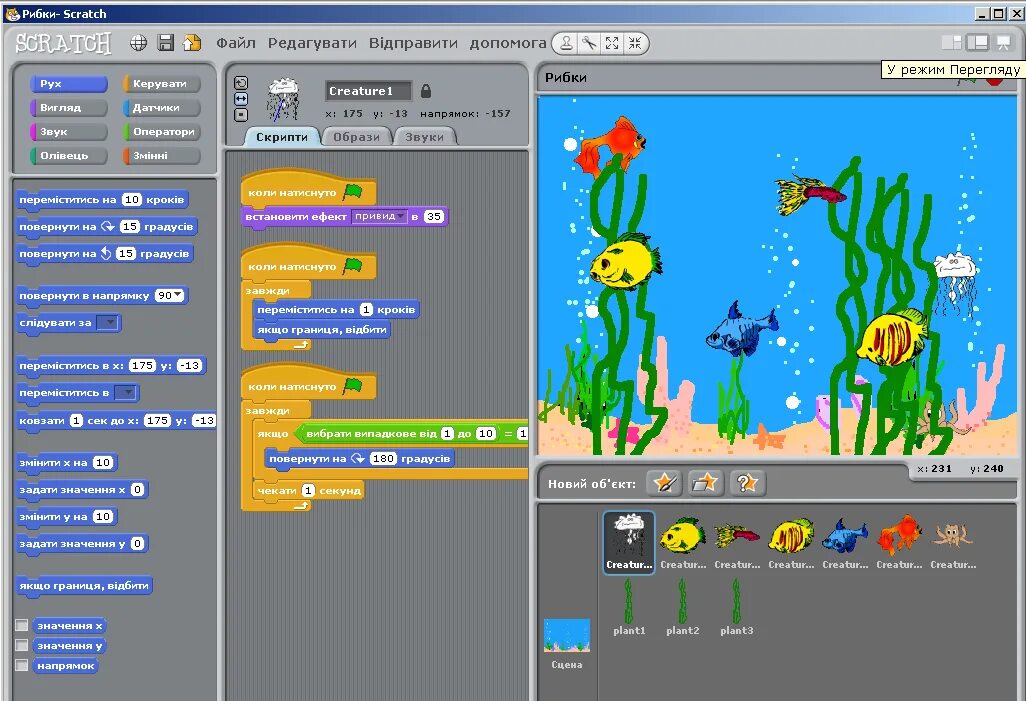Click the sprite lock icon

click(x=426, y=91)
